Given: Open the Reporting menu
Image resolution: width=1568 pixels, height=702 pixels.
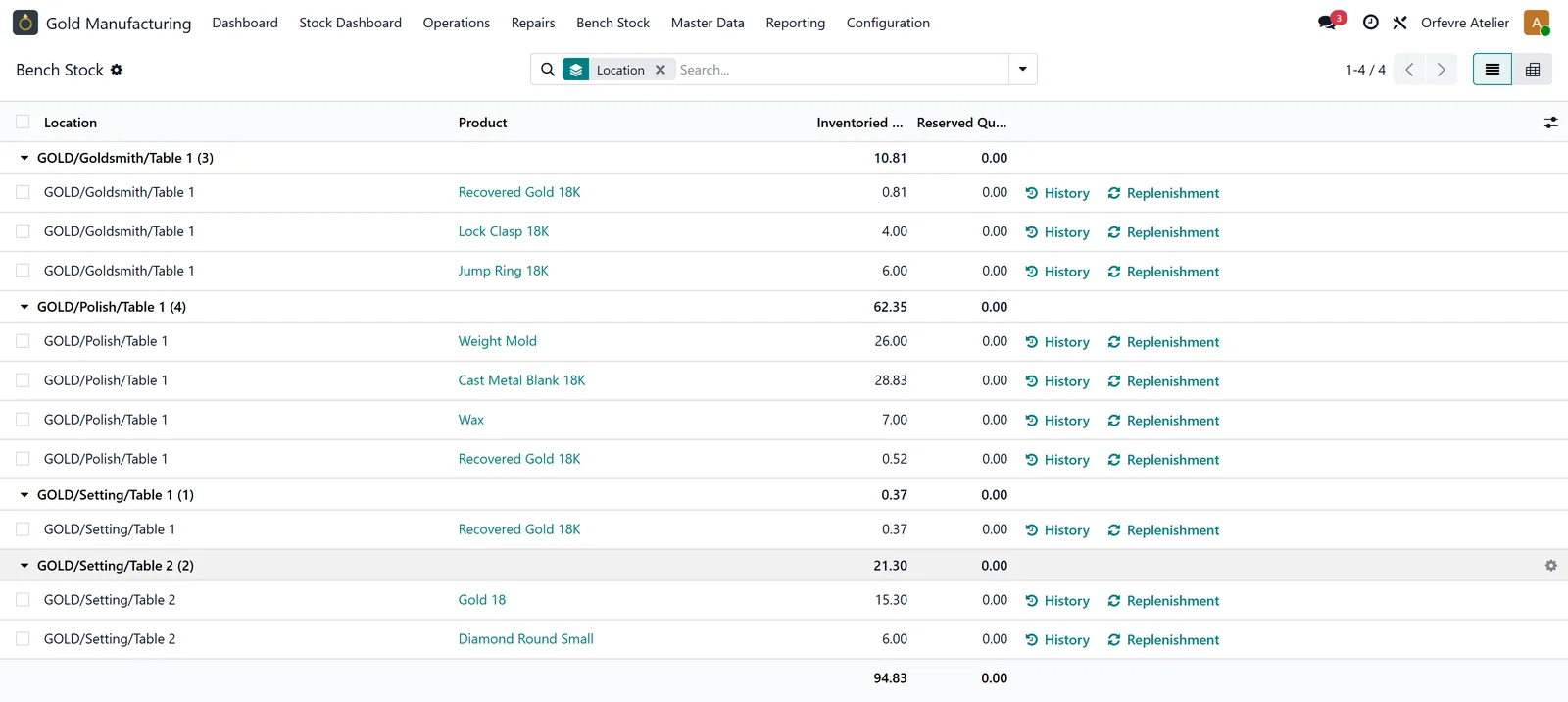Looking at the screenshot, I should [x=796, y=23].
